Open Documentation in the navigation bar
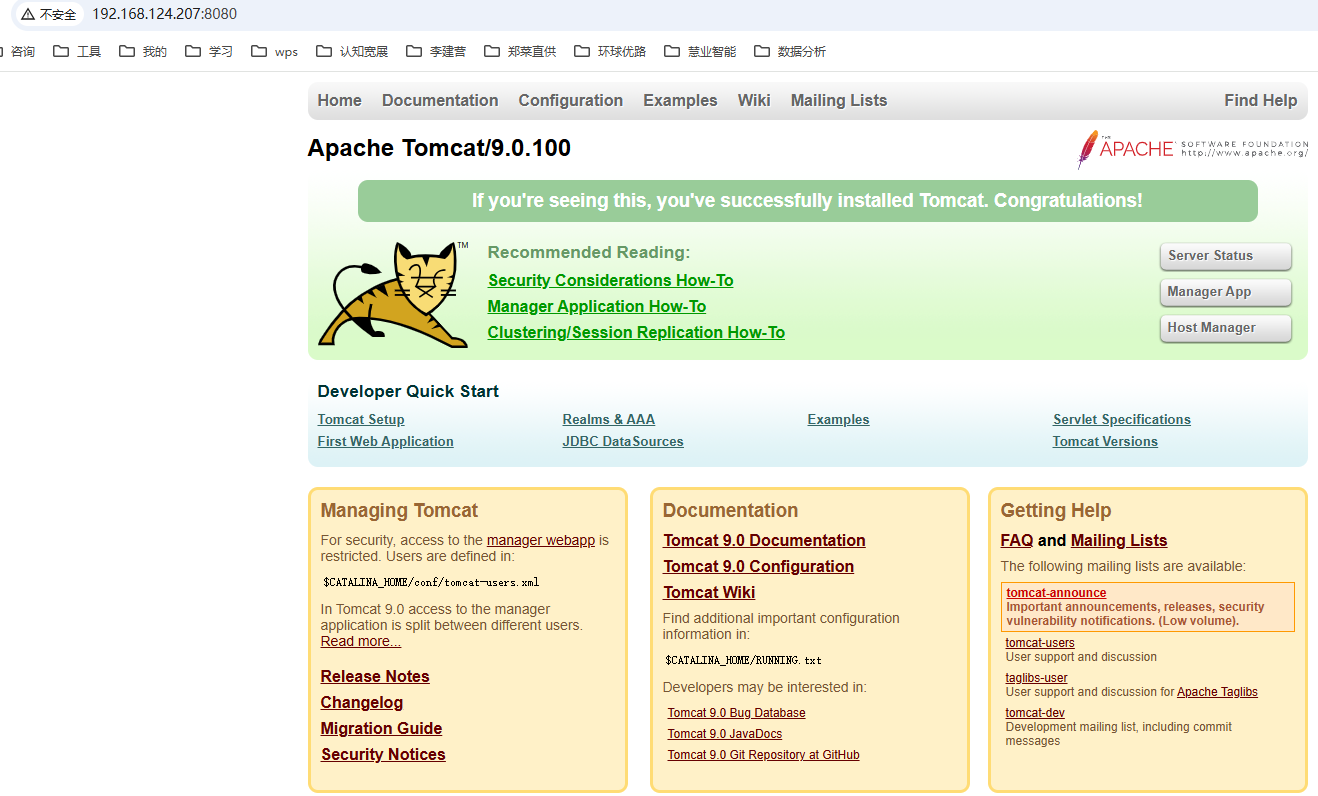1318x796 pixels. [x=440, y=100]
